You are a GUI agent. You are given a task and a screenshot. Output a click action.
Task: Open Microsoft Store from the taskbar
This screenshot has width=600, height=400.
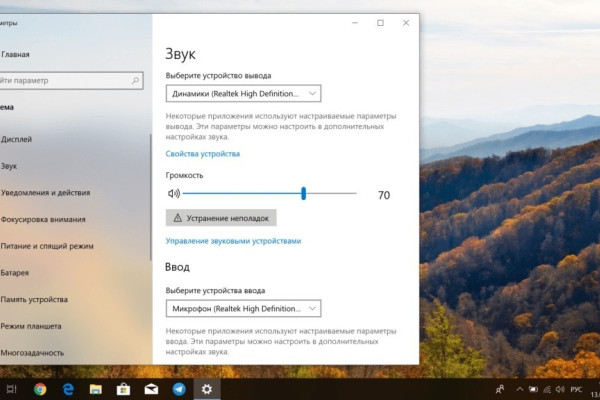(x=124, y=389)
